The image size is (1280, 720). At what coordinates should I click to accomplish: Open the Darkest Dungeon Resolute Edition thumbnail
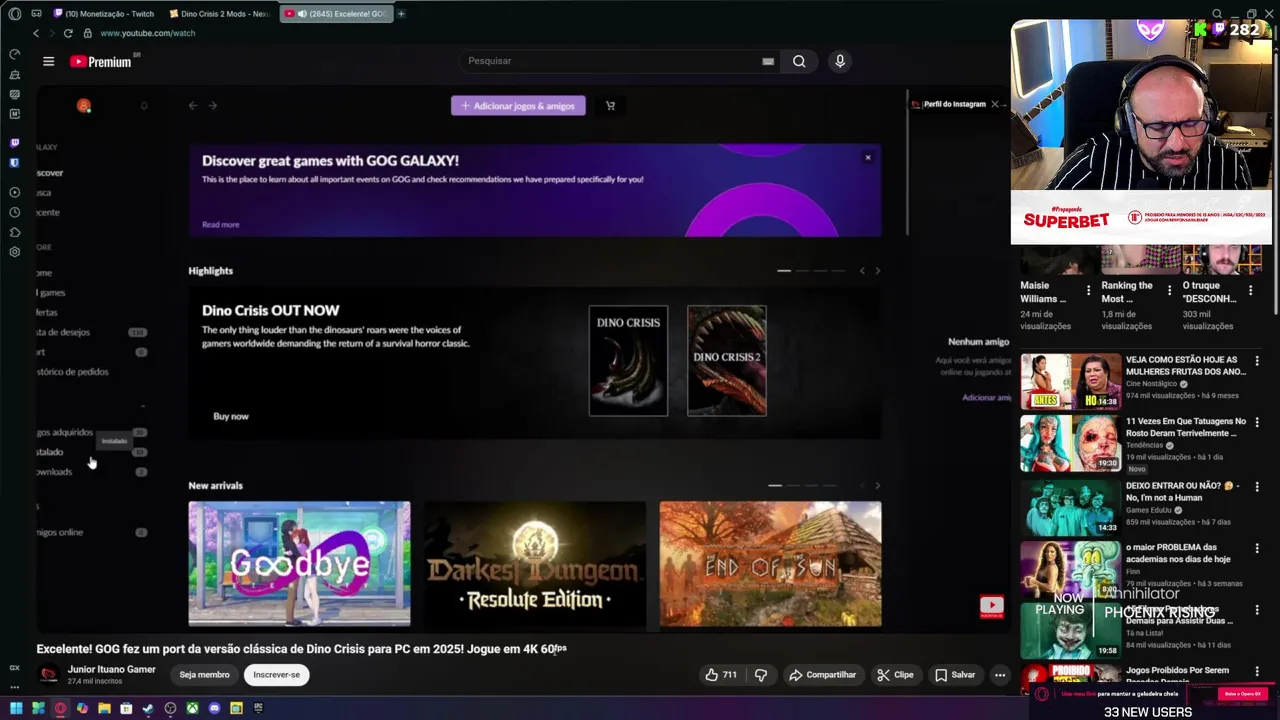pyautogui.click(x=534, y=564)
